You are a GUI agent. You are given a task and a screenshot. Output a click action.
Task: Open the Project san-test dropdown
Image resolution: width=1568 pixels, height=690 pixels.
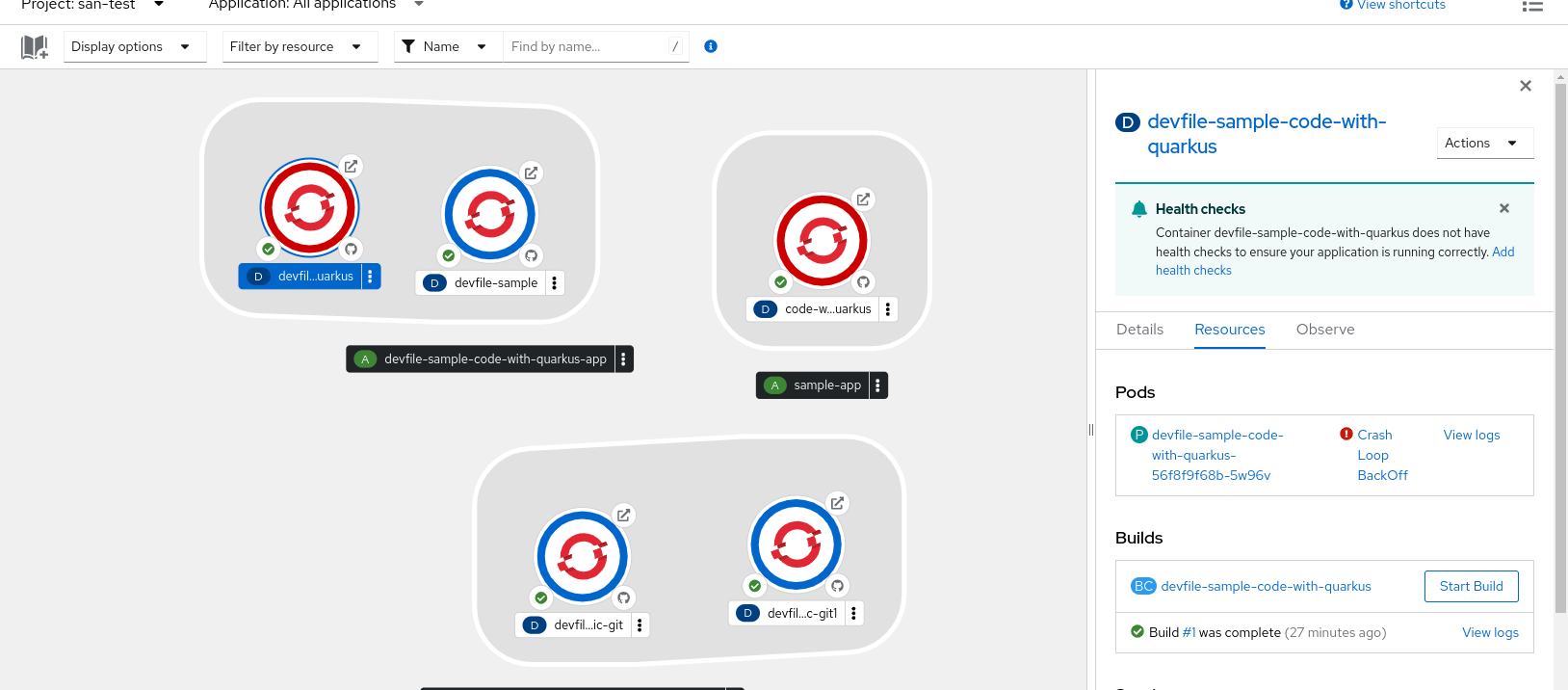pyautogui.click(x=92, y=5)
